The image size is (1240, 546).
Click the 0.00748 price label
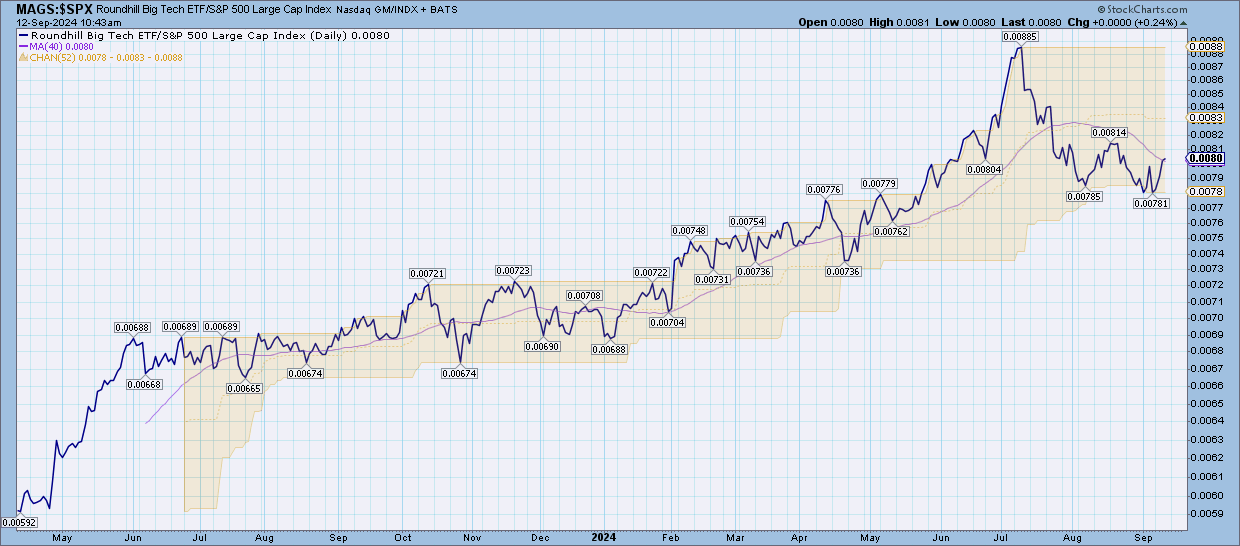689,231
